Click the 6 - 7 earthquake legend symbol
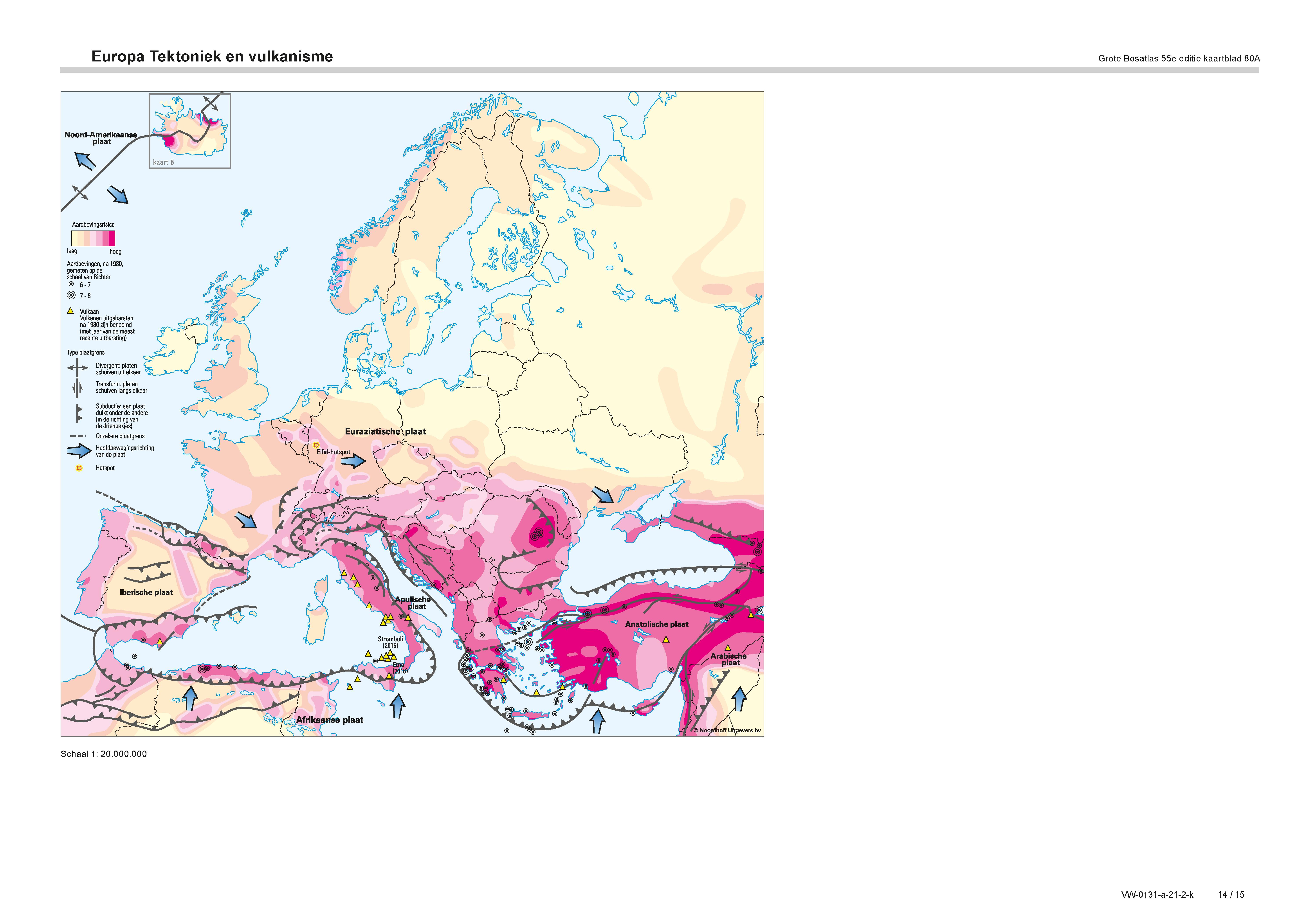1307x924 pixels. 71,284
